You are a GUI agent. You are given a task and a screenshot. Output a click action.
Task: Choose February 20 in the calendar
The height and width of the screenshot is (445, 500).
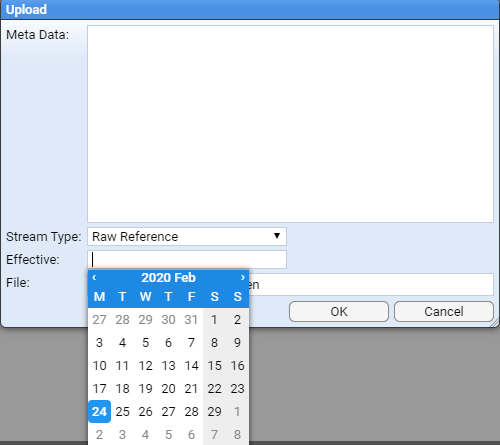pos(168,389)
